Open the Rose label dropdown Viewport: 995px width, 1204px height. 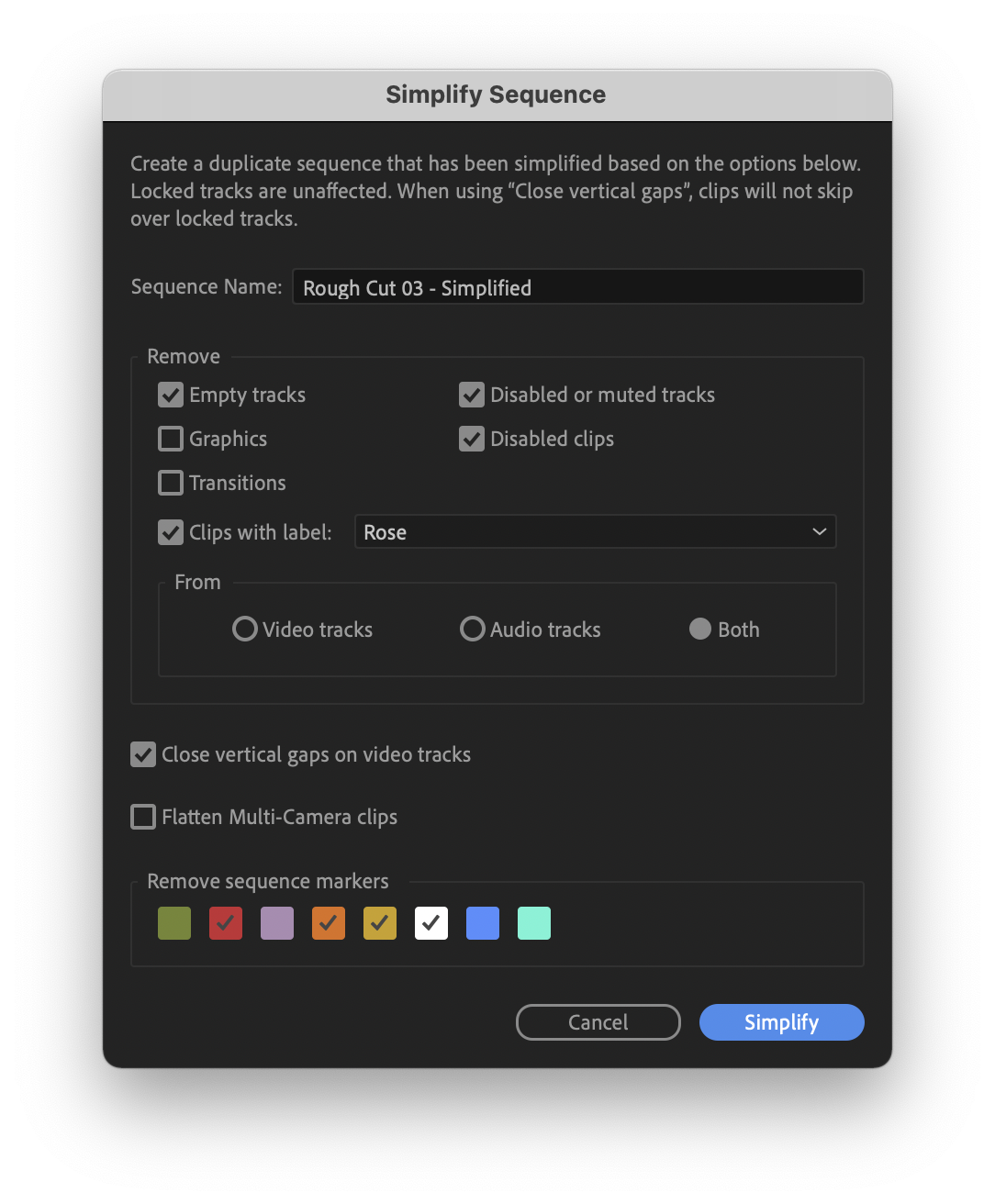click(595, 531)
